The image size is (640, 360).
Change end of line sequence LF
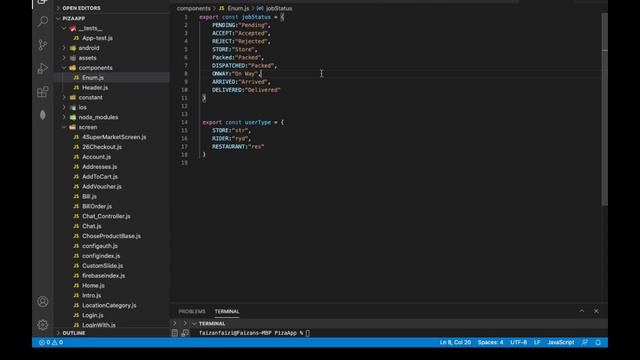pyautogui.click(x=537, y=342)
